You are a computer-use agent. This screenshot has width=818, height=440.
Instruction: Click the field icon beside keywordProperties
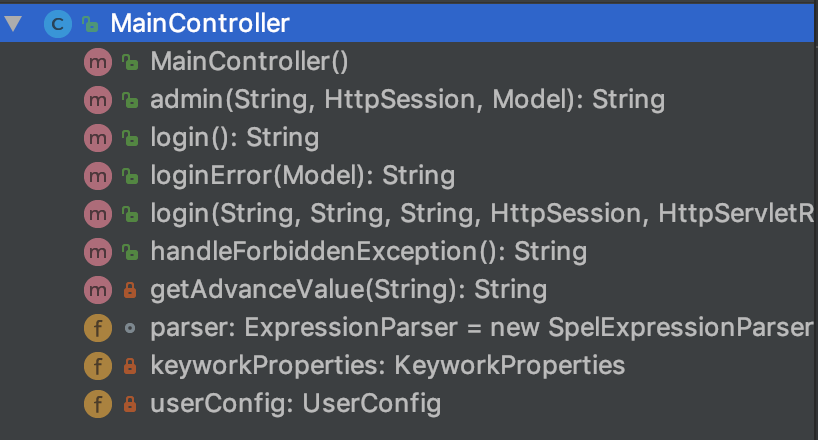(x=96, y=366)
